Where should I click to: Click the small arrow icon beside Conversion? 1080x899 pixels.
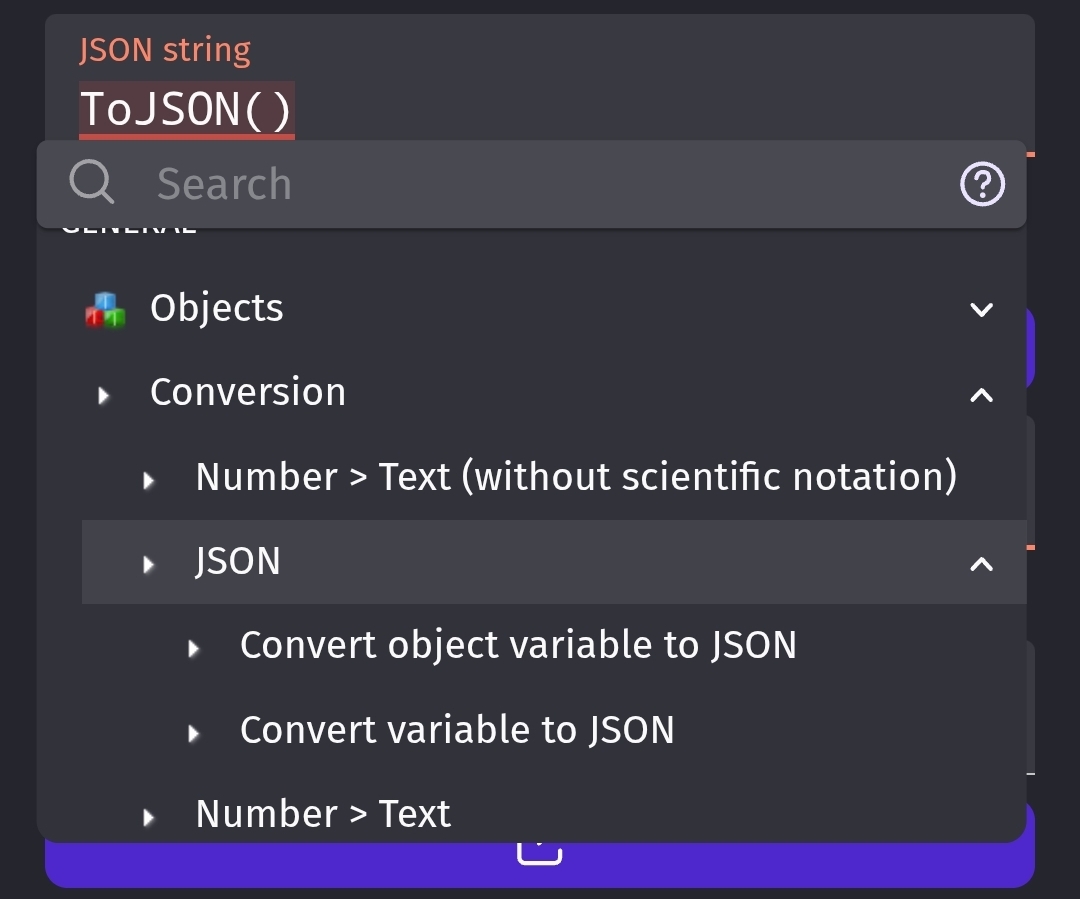point(104,394)
